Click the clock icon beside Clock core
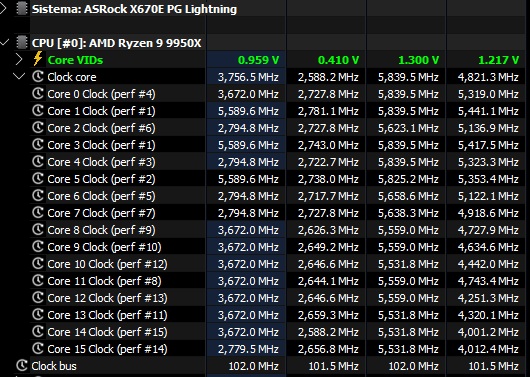 (x=38, y=77)
